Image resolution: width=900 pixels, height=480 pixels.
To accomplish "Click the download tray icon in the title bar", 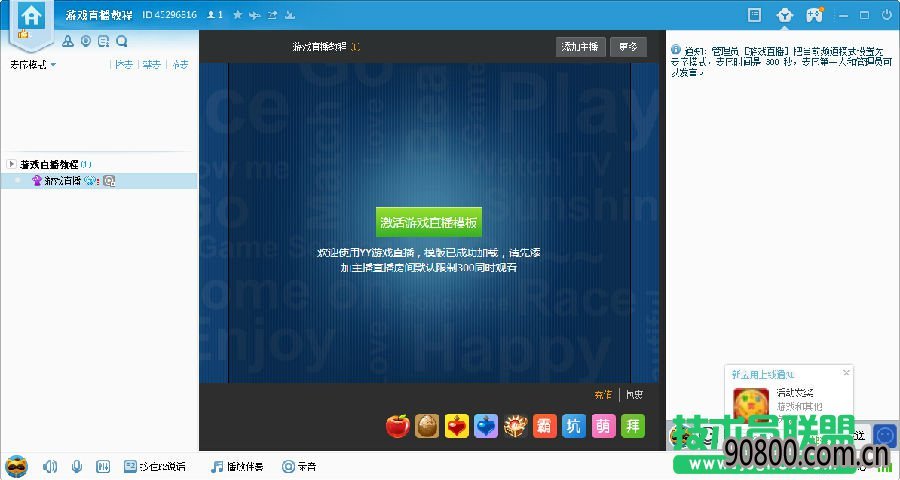I will tap(290, 15).
